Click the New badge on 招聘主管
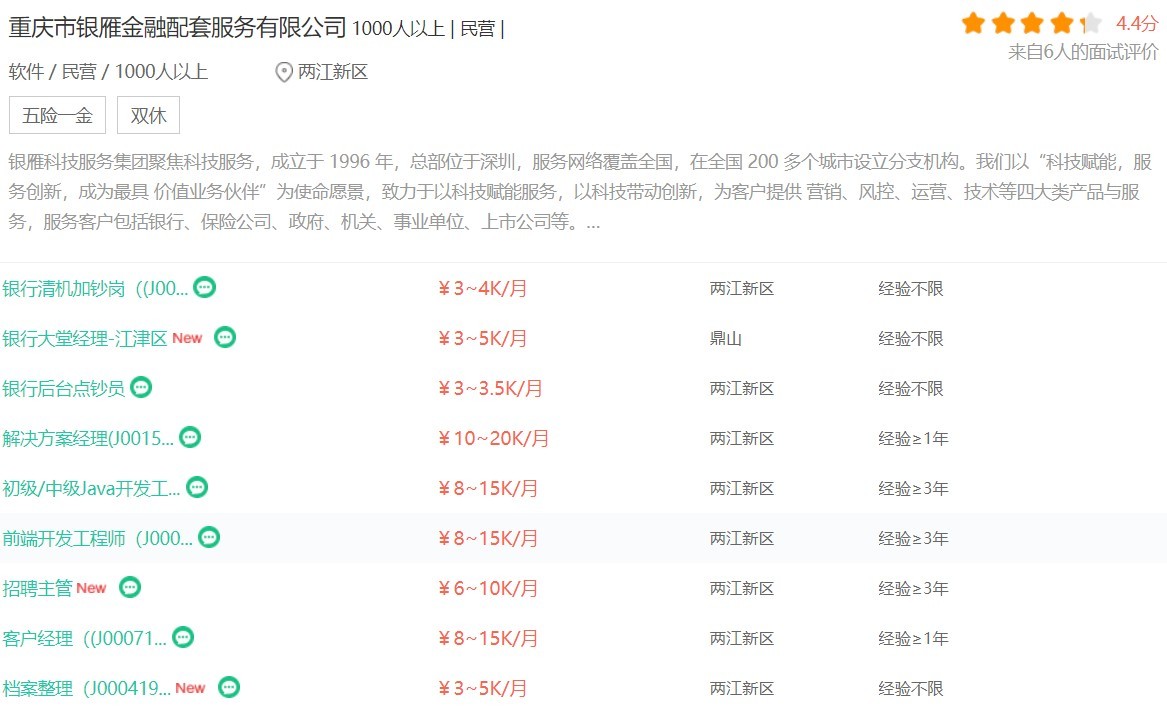The width and height of the screenshot is (1167, 712). (91, 588)
